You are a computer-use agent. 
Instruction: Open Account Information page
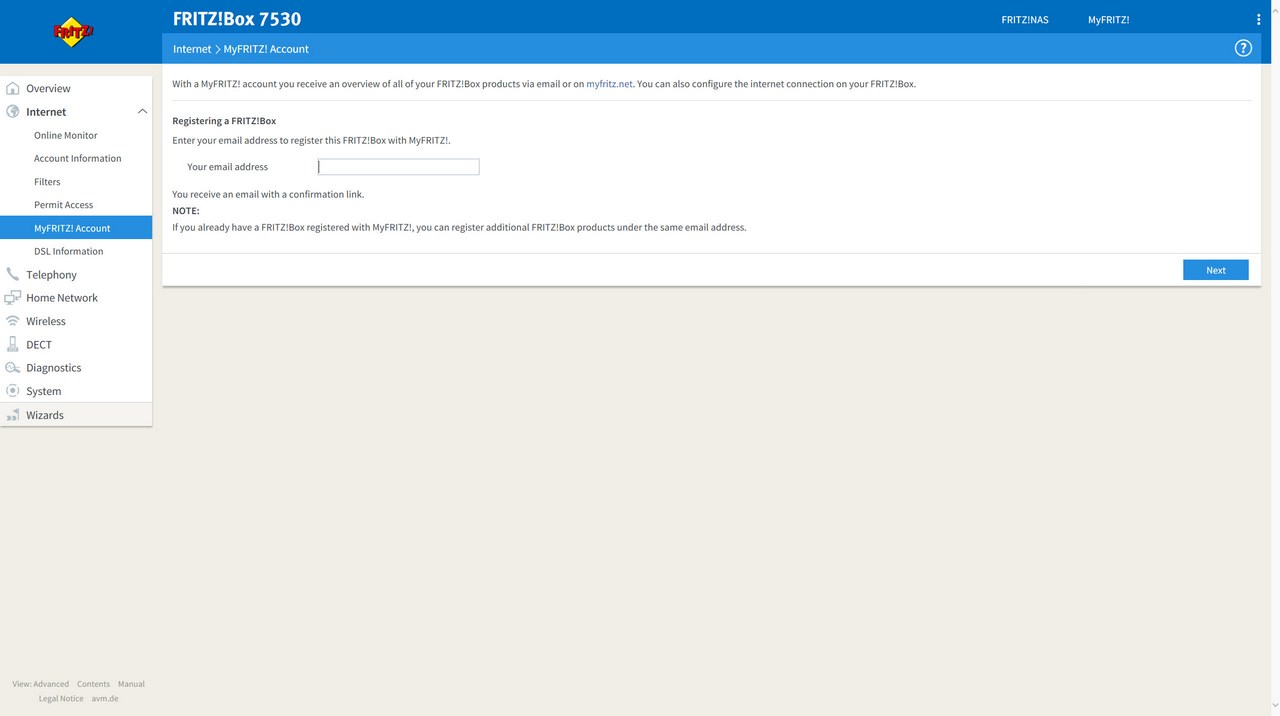pos(78,158)
